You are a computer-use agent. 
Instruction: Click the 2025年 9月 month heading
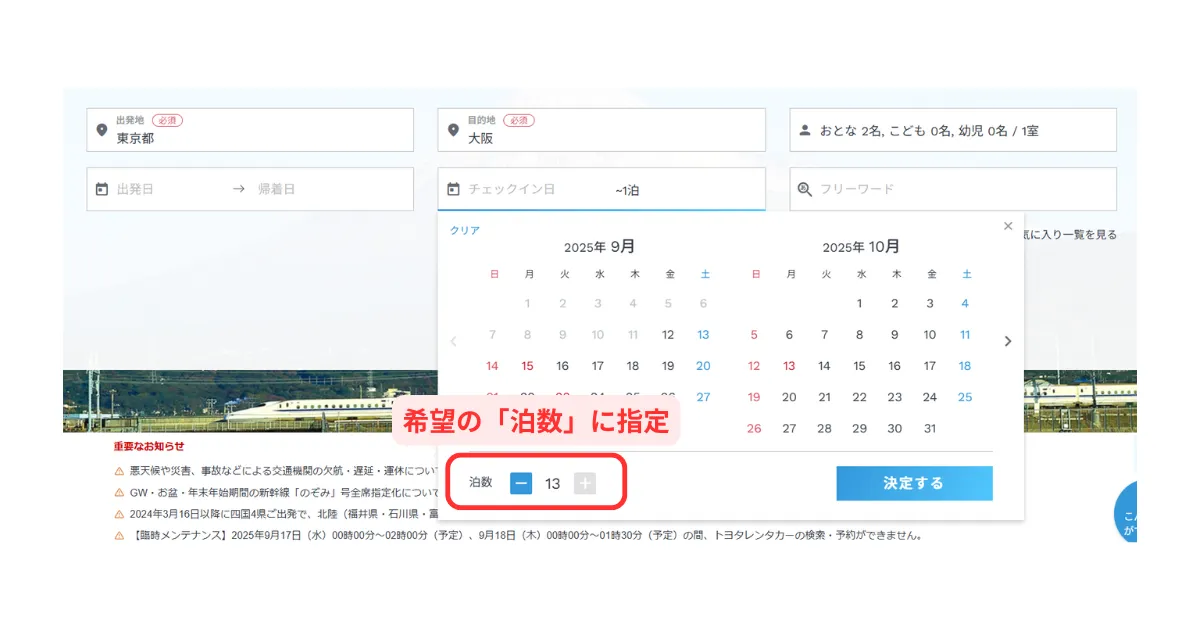[598, 247]
